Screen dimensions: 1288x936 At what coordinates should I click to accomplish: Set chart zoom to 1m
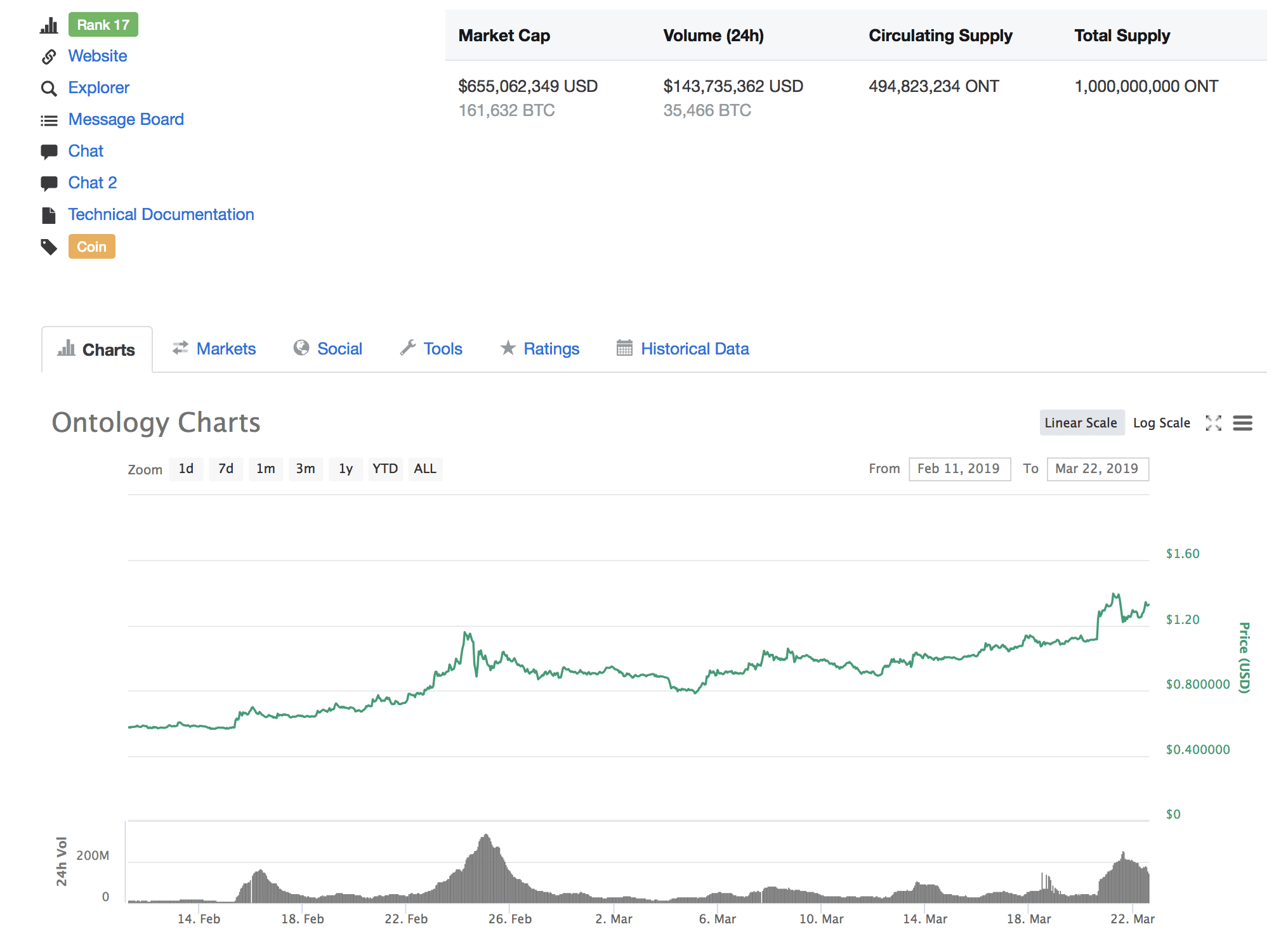point(266,469)
